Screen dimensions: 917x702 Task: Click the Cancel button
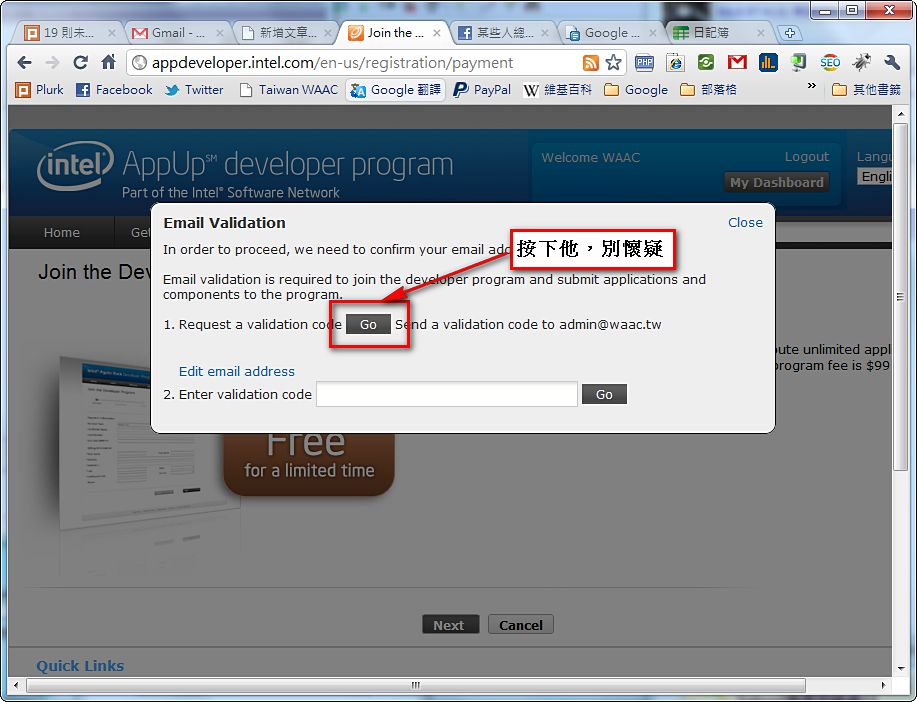point(520,625)
